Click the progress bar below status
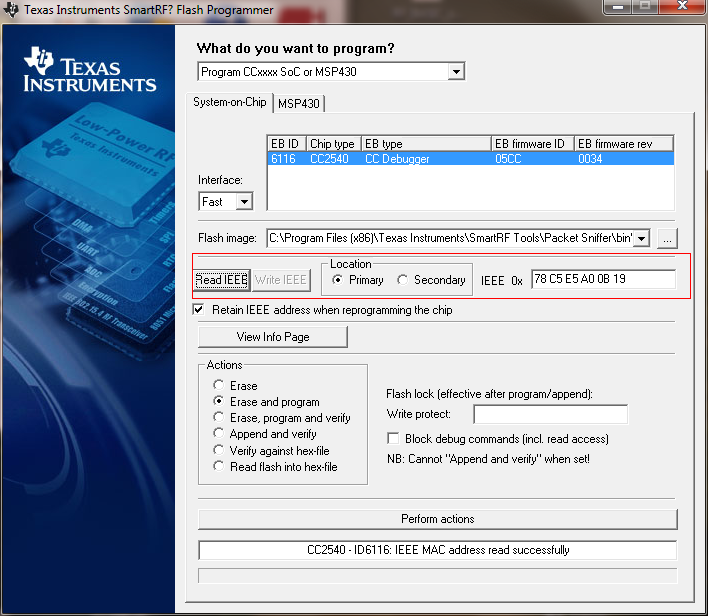708x616 pixels. pos(438,576)
